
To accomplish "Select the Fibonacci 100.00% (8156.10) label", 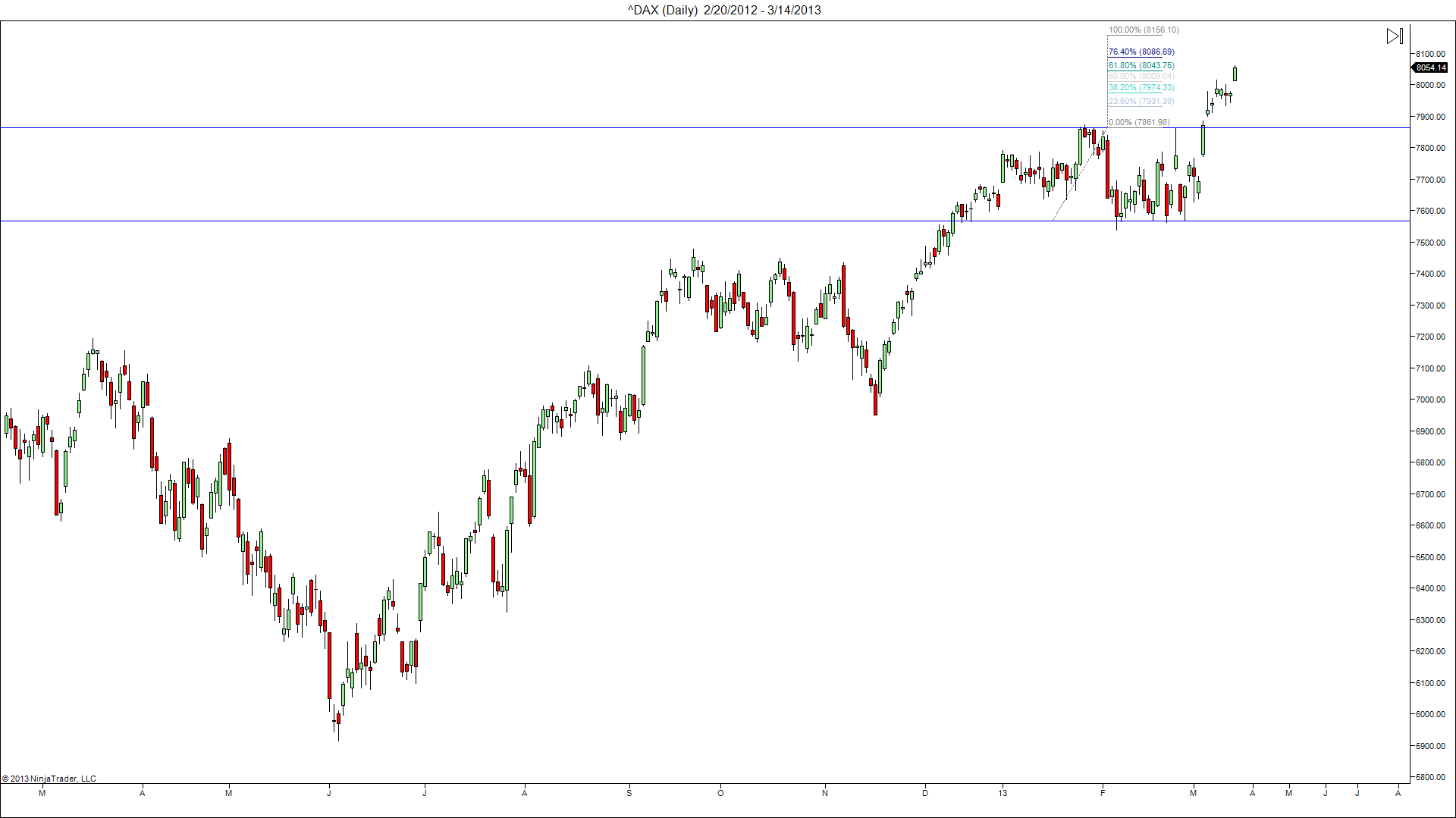I will click(x=1144, y=30).
